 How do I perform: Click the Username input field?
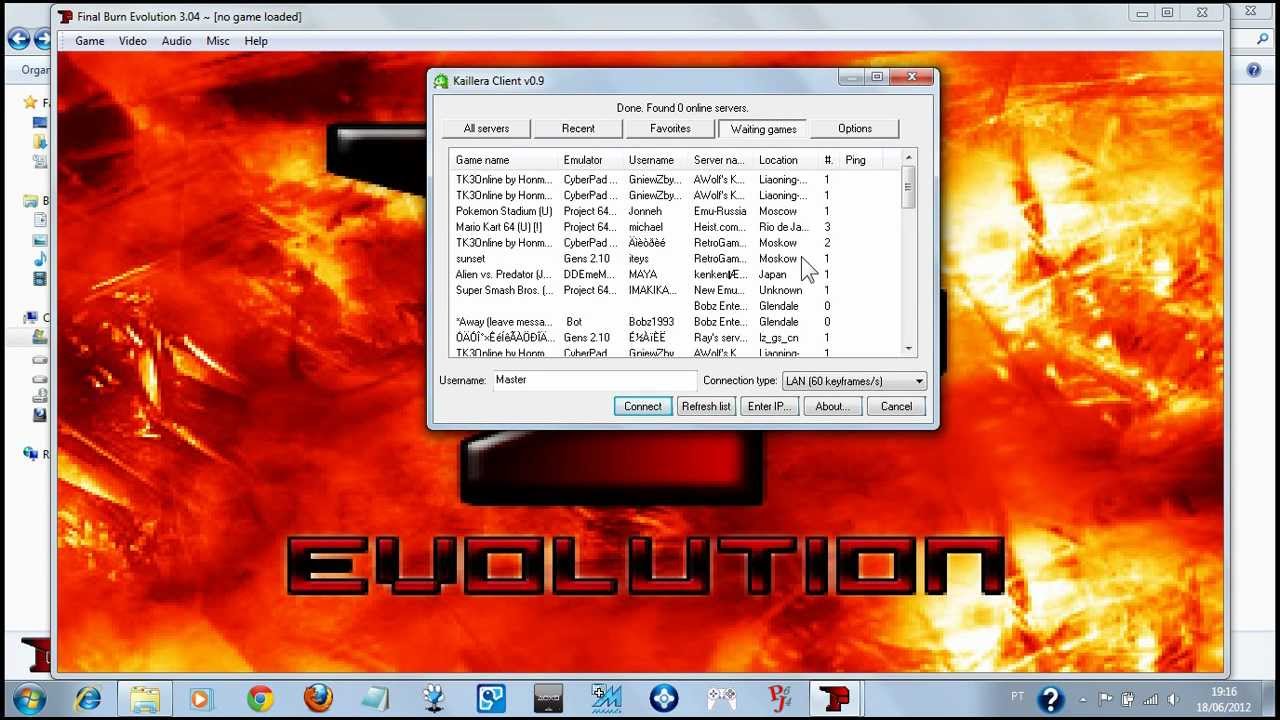(595, 380)
